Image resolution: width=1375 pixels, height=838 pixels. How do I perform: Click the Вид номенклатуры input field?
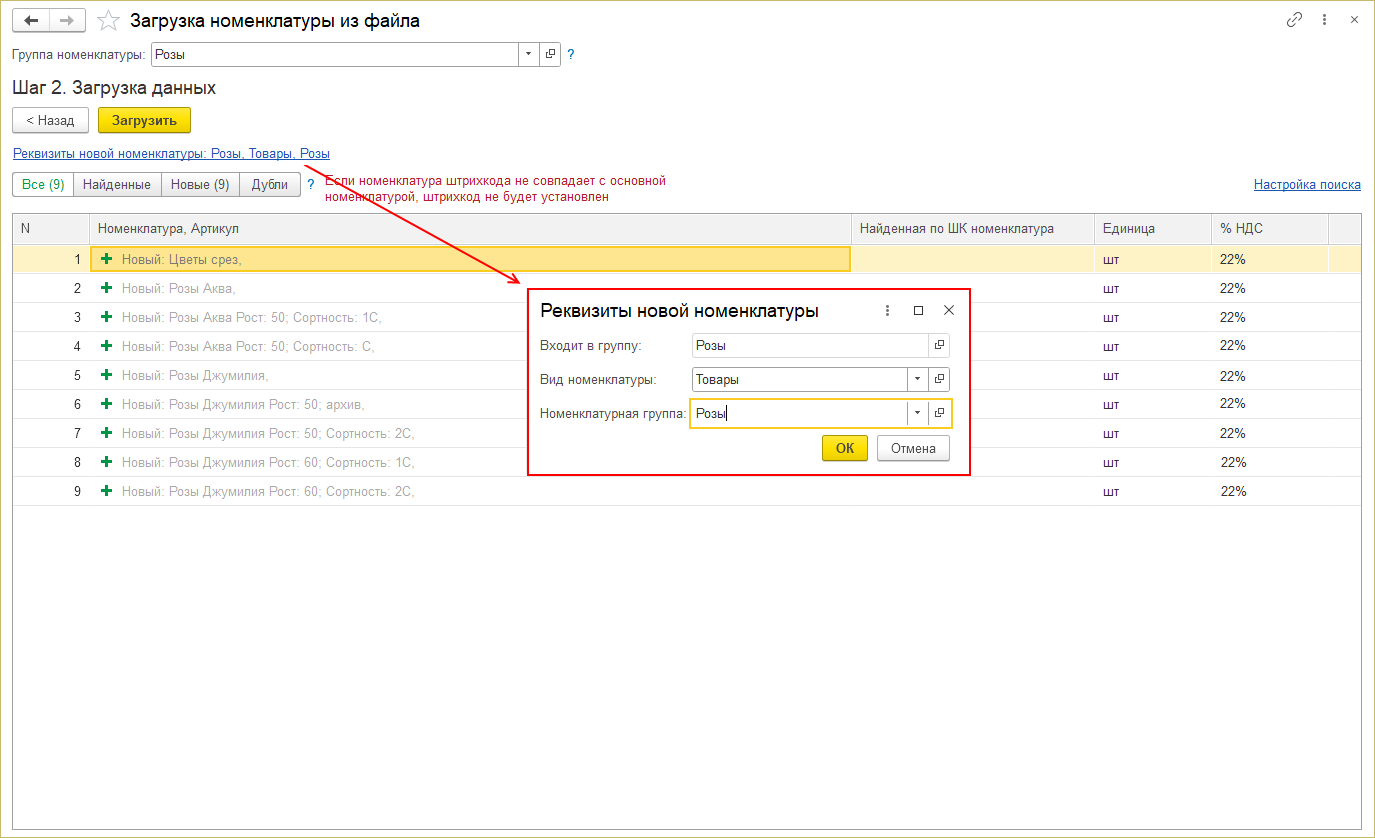pos(799,379)
